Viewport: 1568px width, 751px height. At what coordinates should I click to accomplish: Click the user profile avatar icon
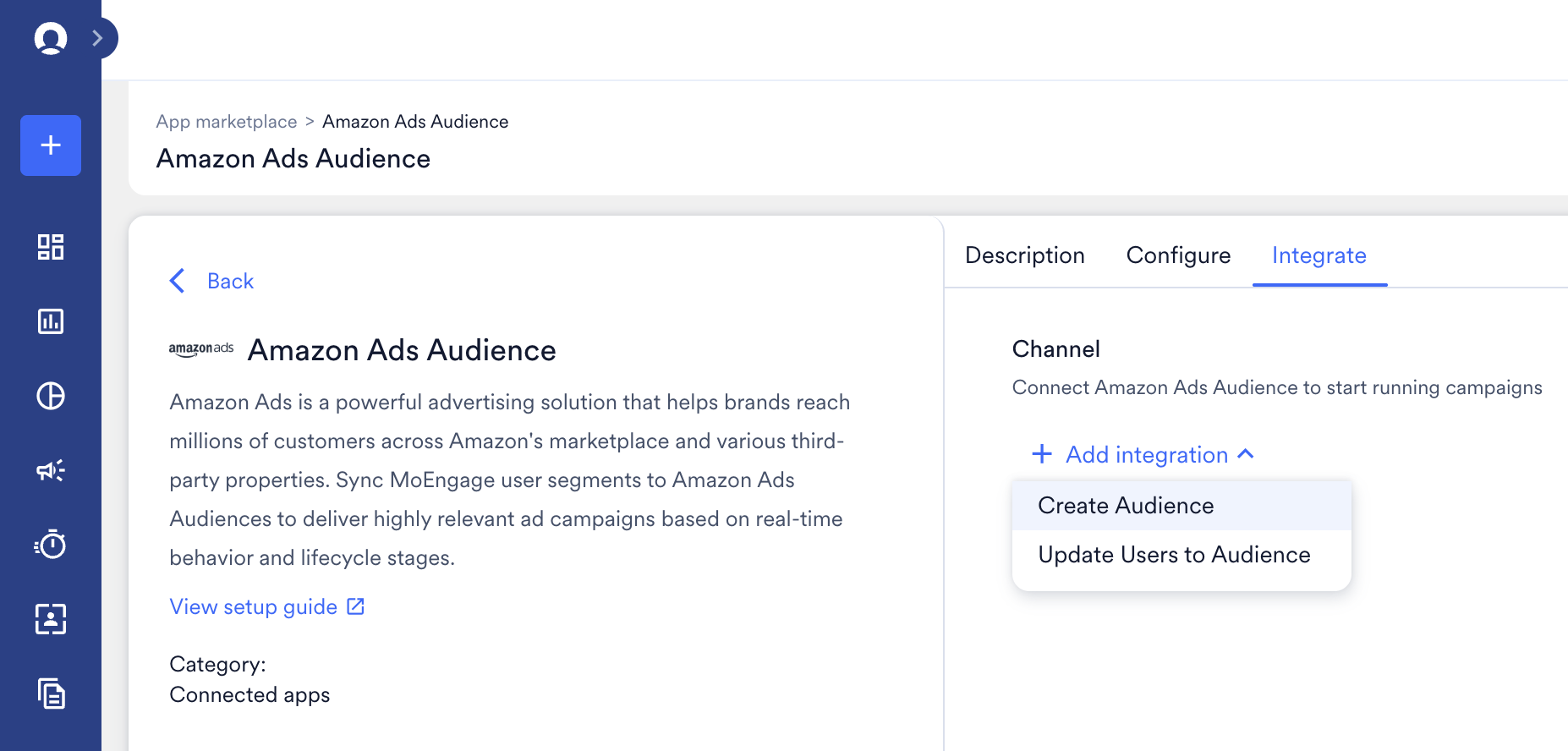(51, 38)
